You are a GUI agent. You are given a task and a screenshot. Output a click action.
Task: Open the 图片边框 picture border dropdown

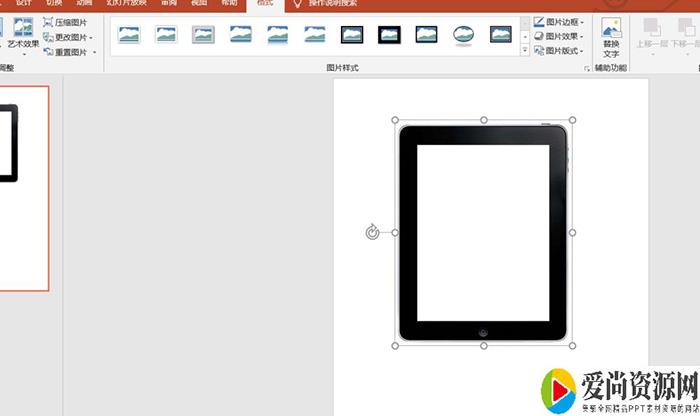tap(558, 21)
